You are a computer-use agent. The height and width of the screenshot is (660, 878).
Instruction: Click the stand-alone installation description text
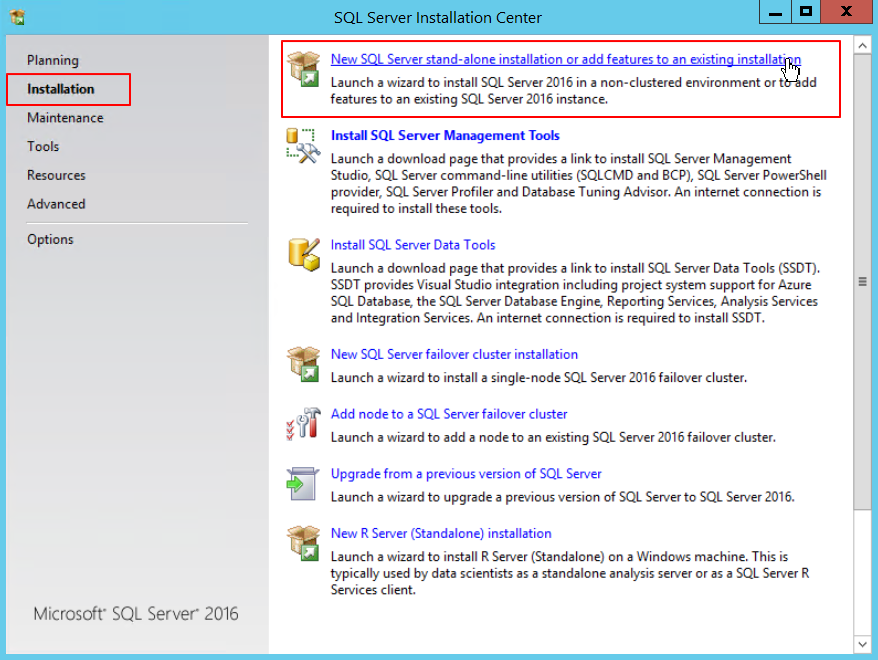[x=573, y=91]
